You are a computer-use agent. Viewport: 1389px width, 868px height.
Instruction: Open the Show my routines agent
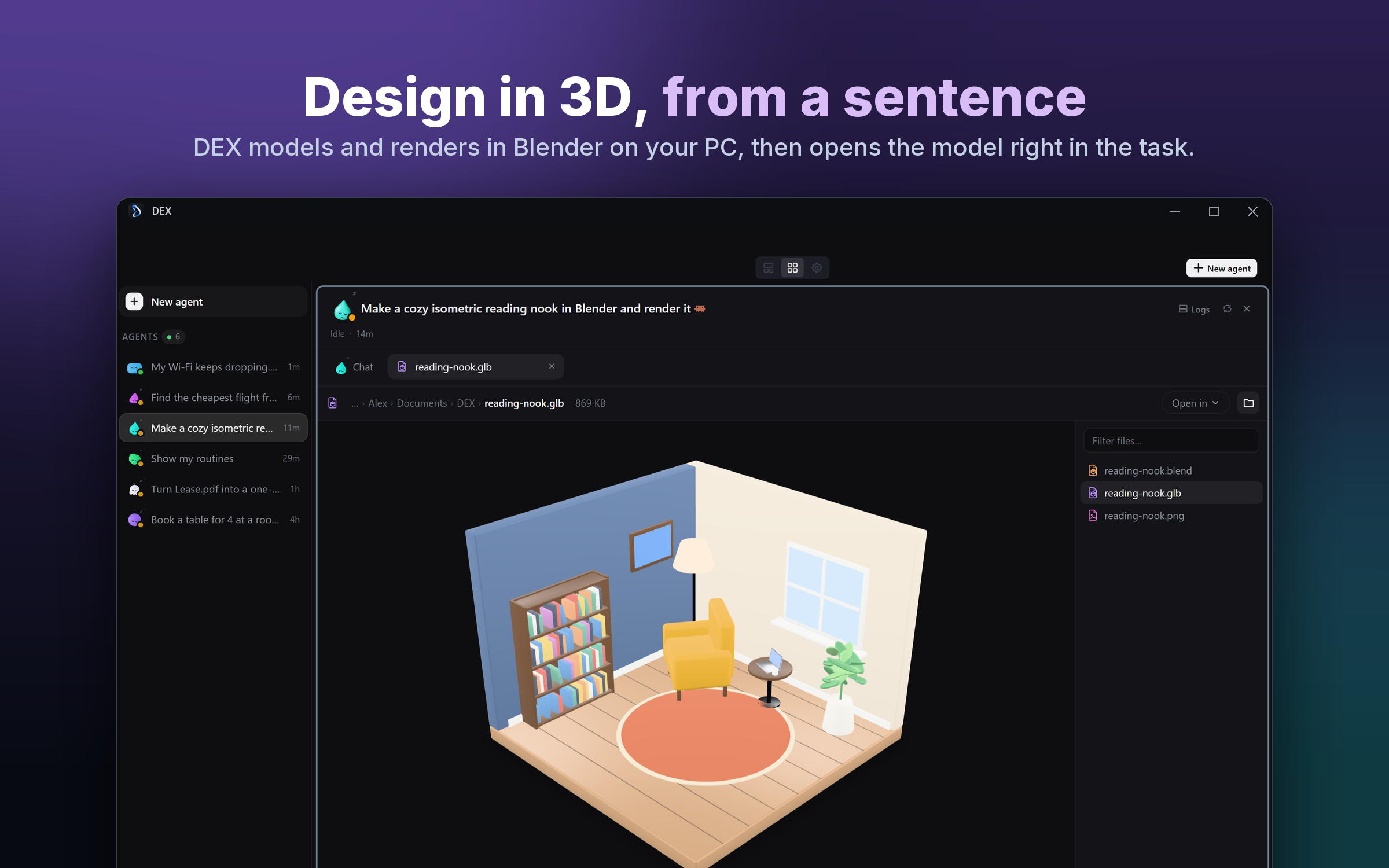213,458
